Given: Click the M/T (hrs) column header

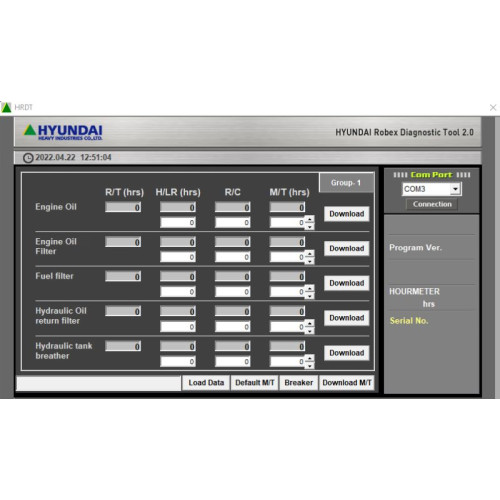Looking at the screenshot, I should pos(289,192).
